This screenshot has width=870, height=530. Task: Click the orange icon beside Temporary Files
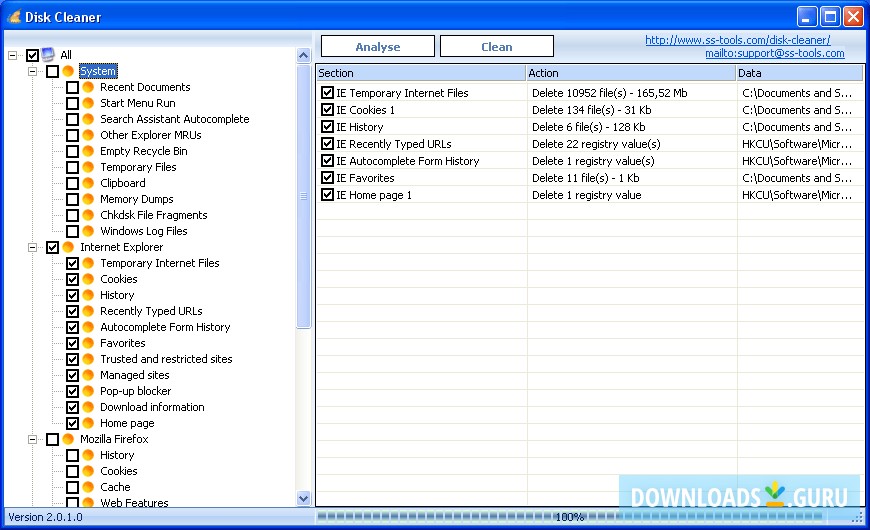88,167
